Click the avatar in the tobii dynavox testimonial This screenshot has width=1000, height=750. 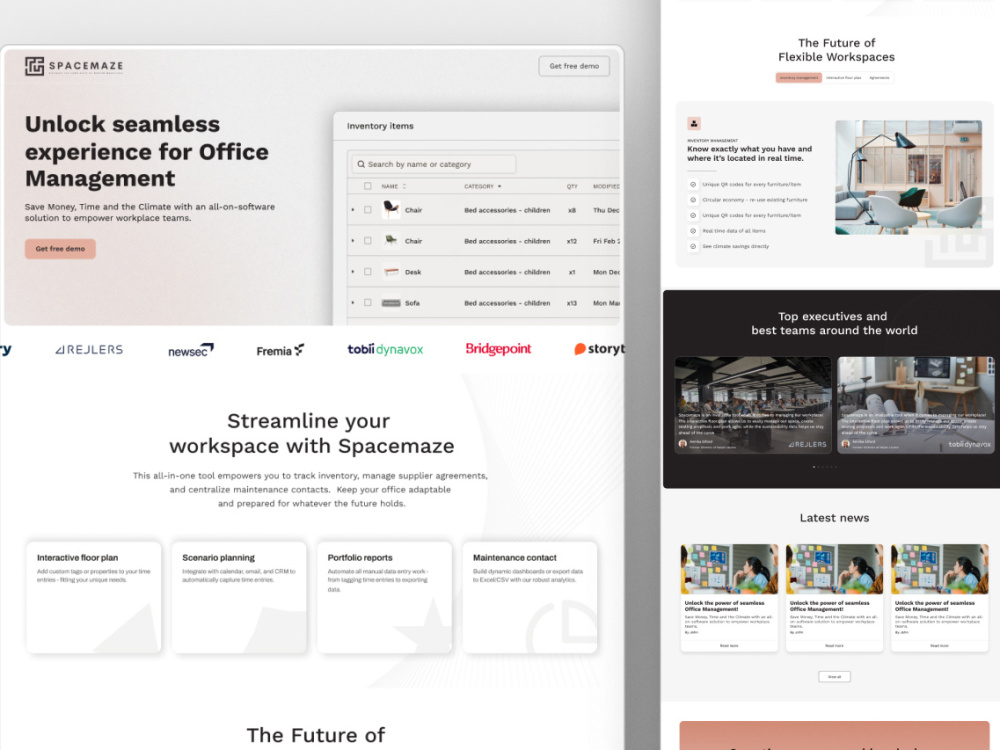tap(846, 443)
